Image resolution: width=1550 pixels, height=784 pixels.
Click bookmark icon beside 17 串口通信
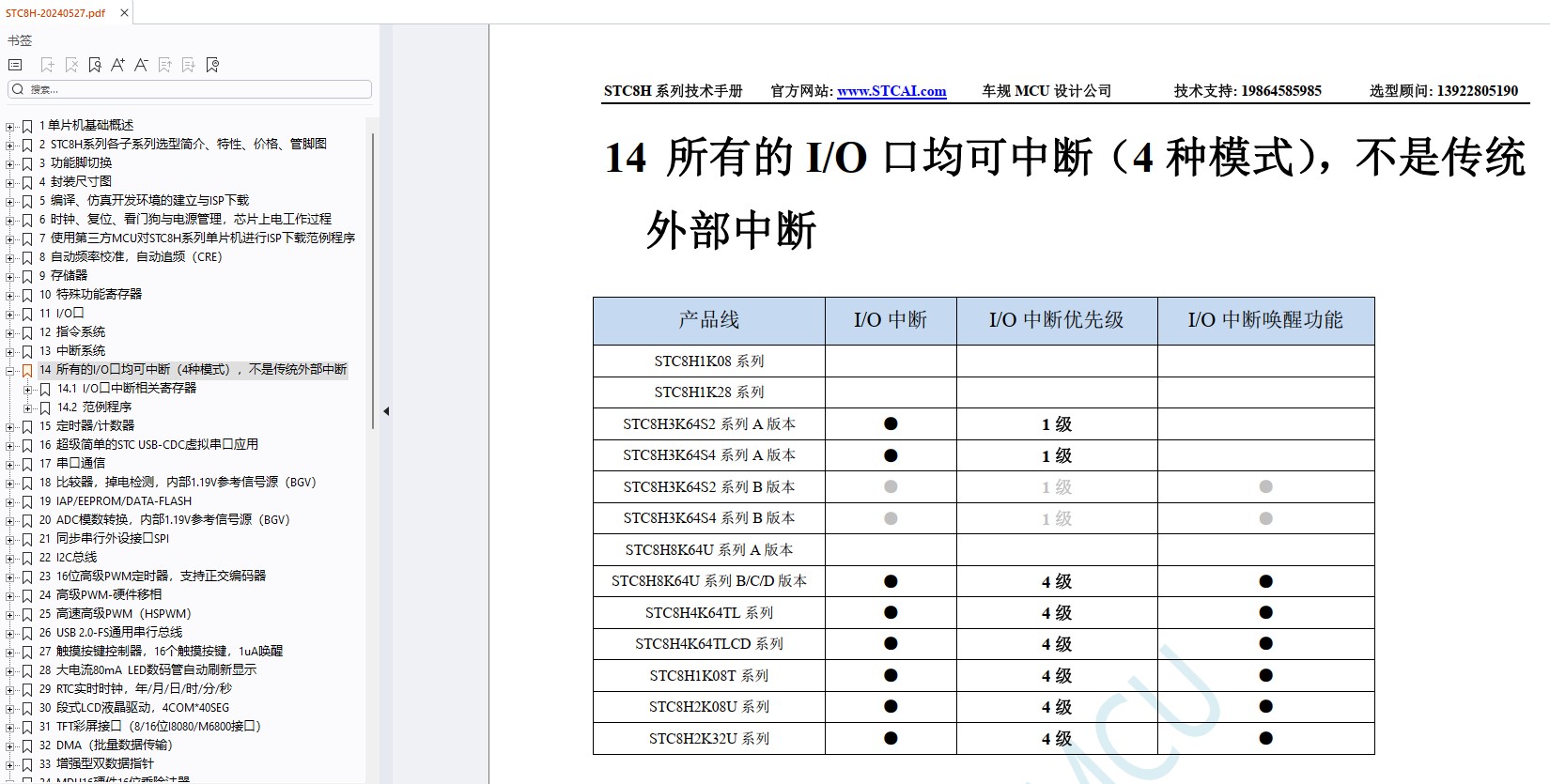click(x=27, y=464)
